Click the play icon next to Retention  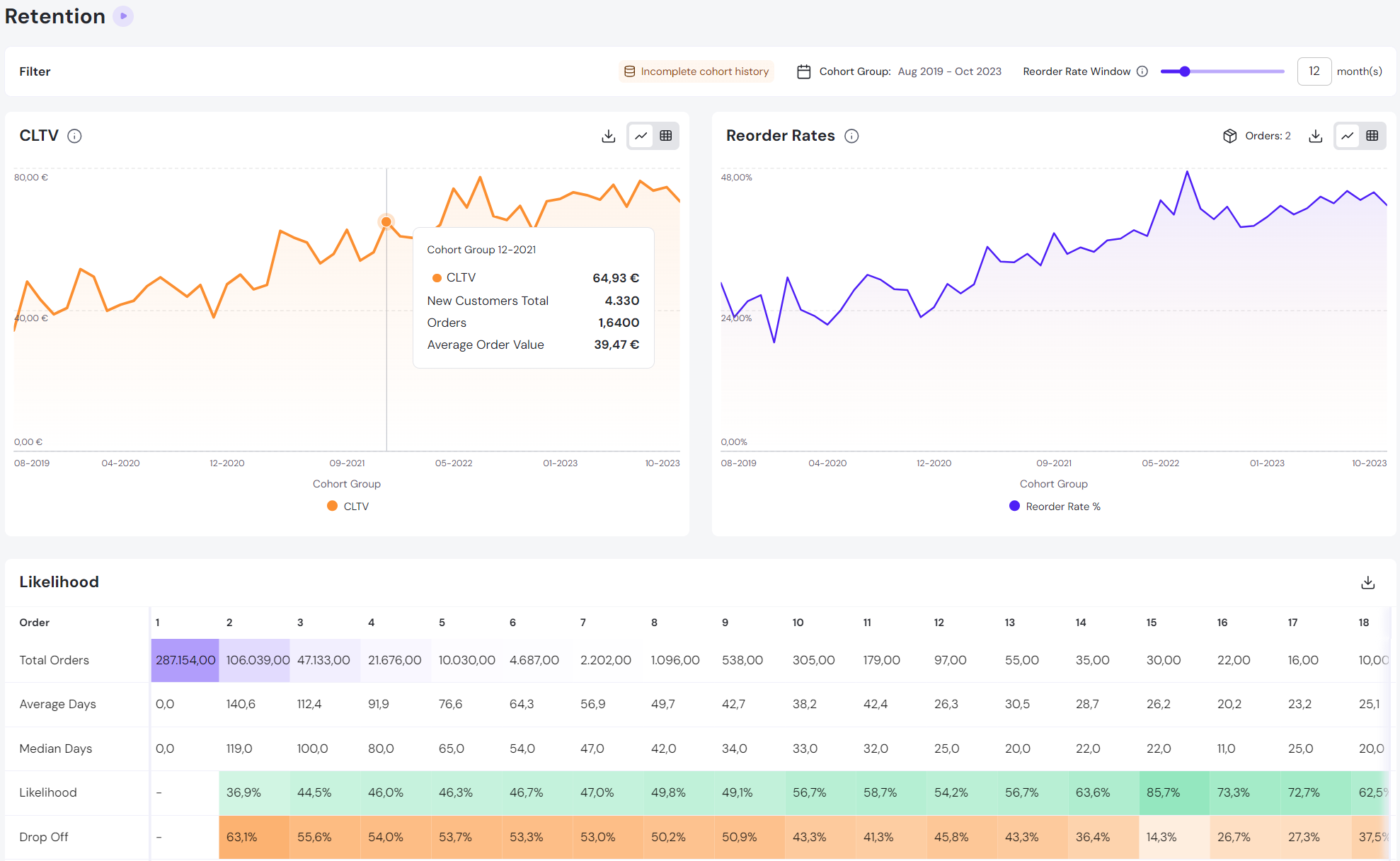click(x=123, y=16)
